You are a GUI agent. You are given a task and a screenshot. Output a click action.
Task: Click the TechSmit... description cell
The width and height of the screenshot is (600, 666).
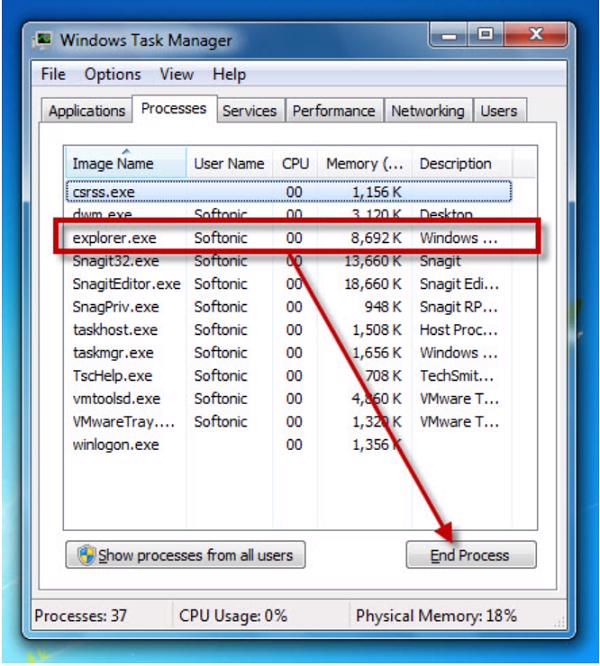tap(457, 375)
